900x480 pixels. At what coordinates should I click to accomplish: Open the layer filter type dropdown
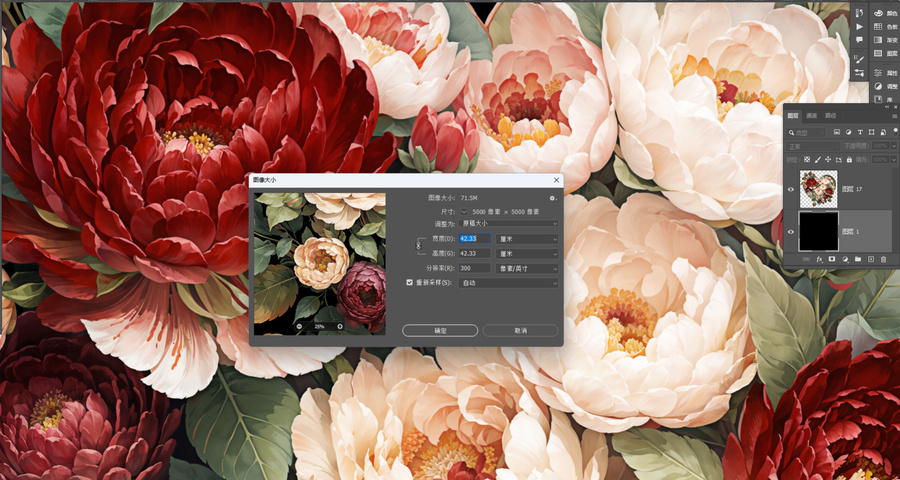pyautogui.click(x=806, y=133)
